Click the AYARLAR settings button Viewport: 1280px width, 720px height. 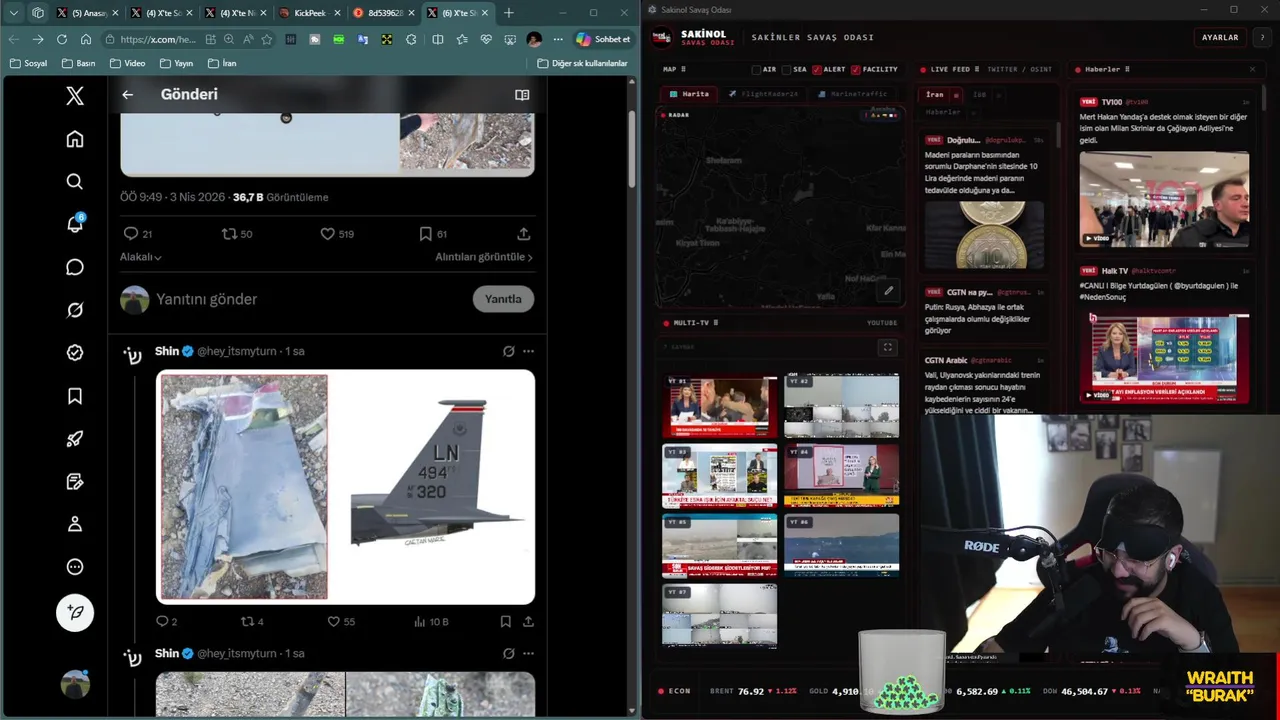coord(1220,37)
